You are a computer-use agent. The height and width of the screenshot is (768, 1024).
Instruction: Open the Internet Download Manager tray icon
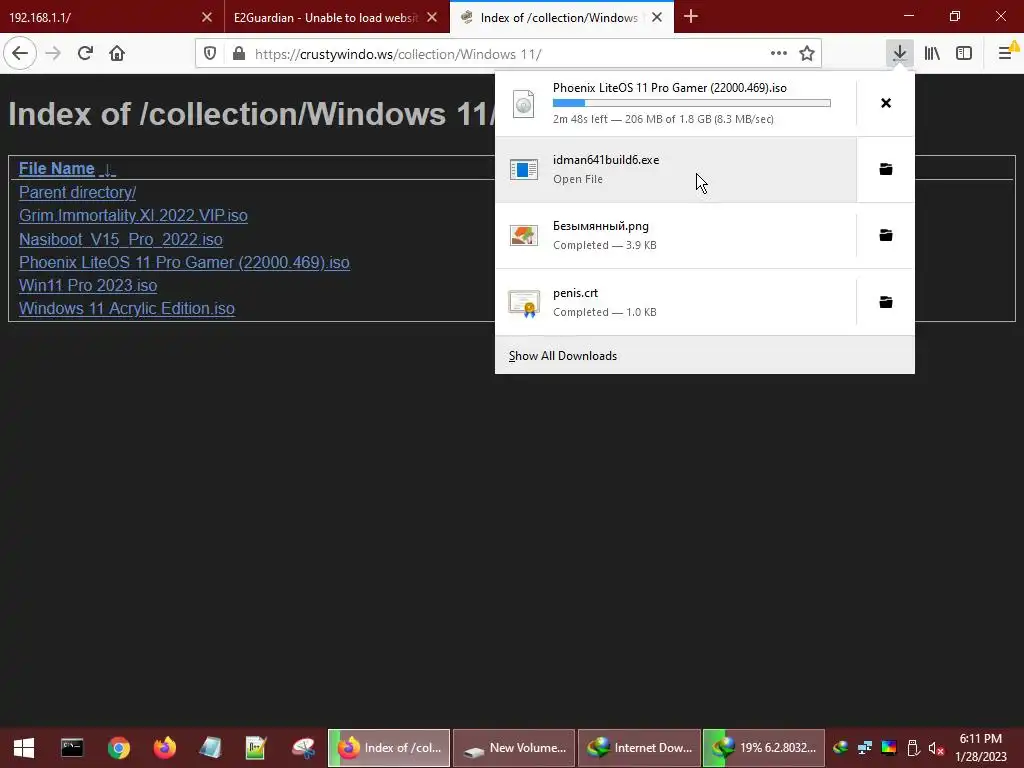840,748
